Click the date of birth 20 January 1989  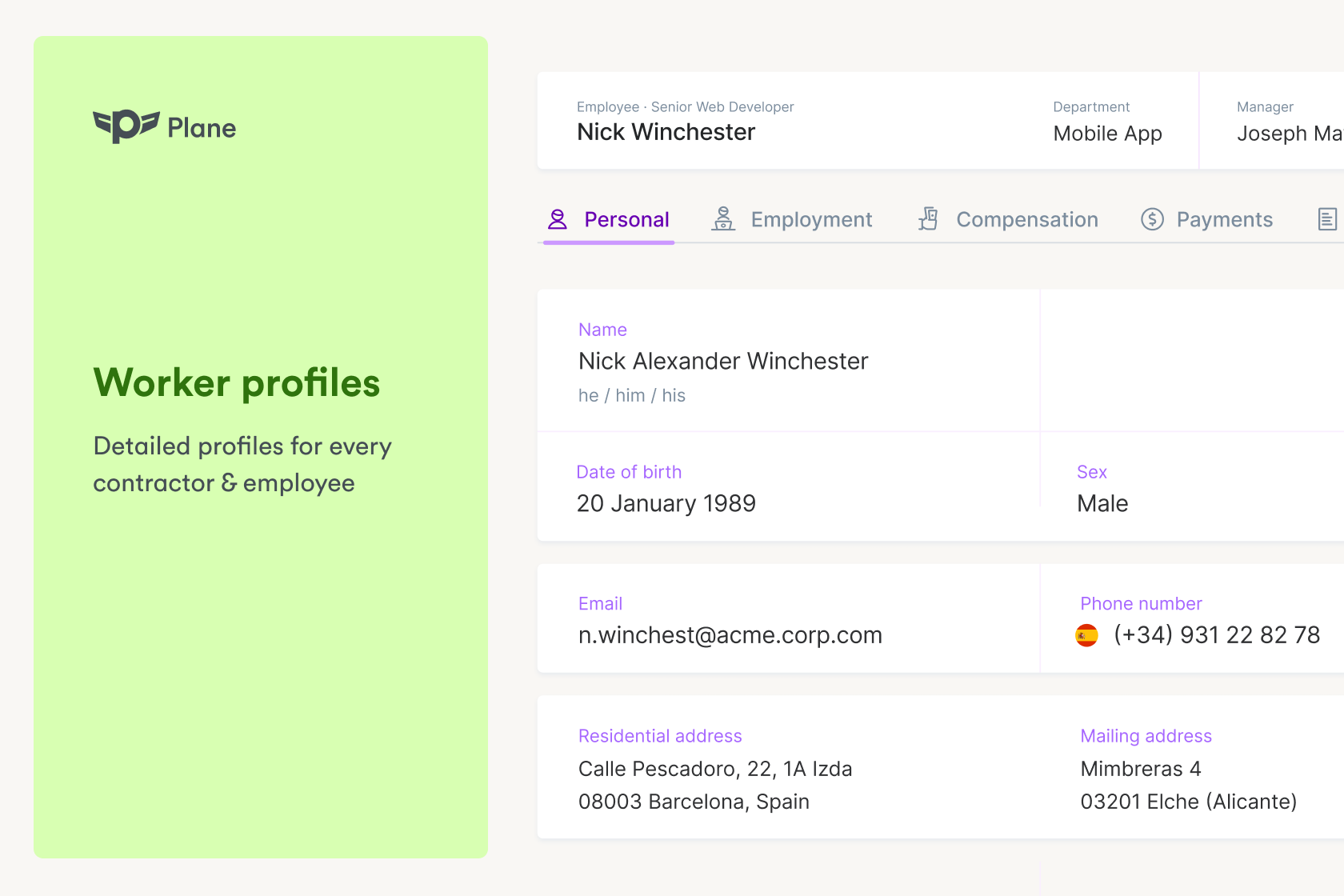(666, 503)
